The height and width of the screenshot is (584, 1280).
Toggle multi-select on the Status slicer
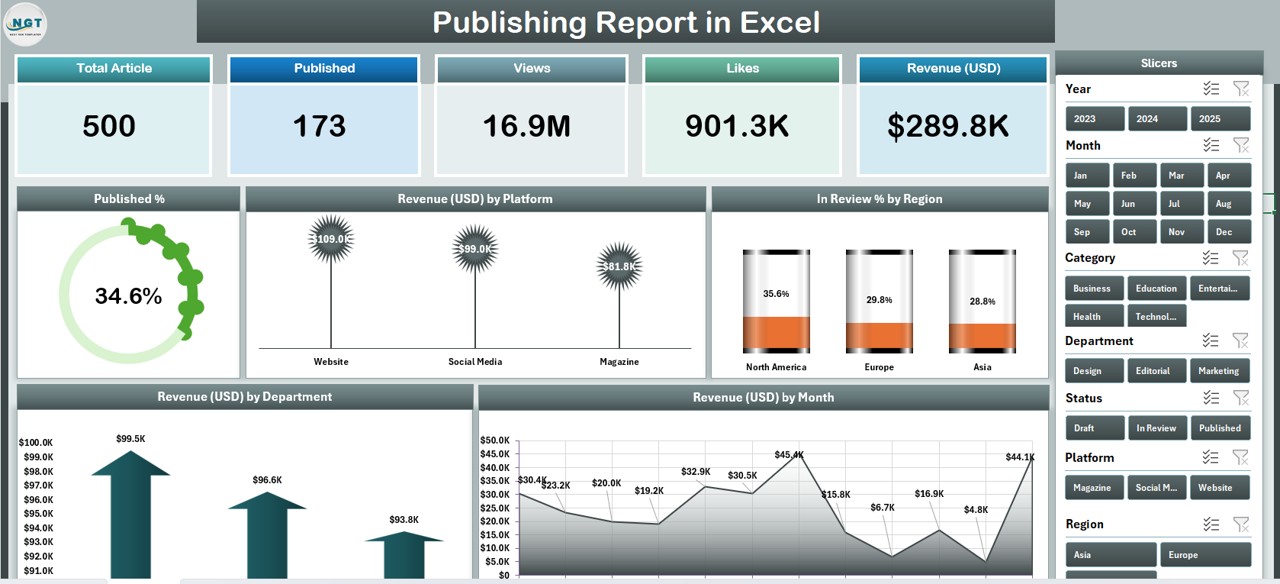(x=1211, y=398)
